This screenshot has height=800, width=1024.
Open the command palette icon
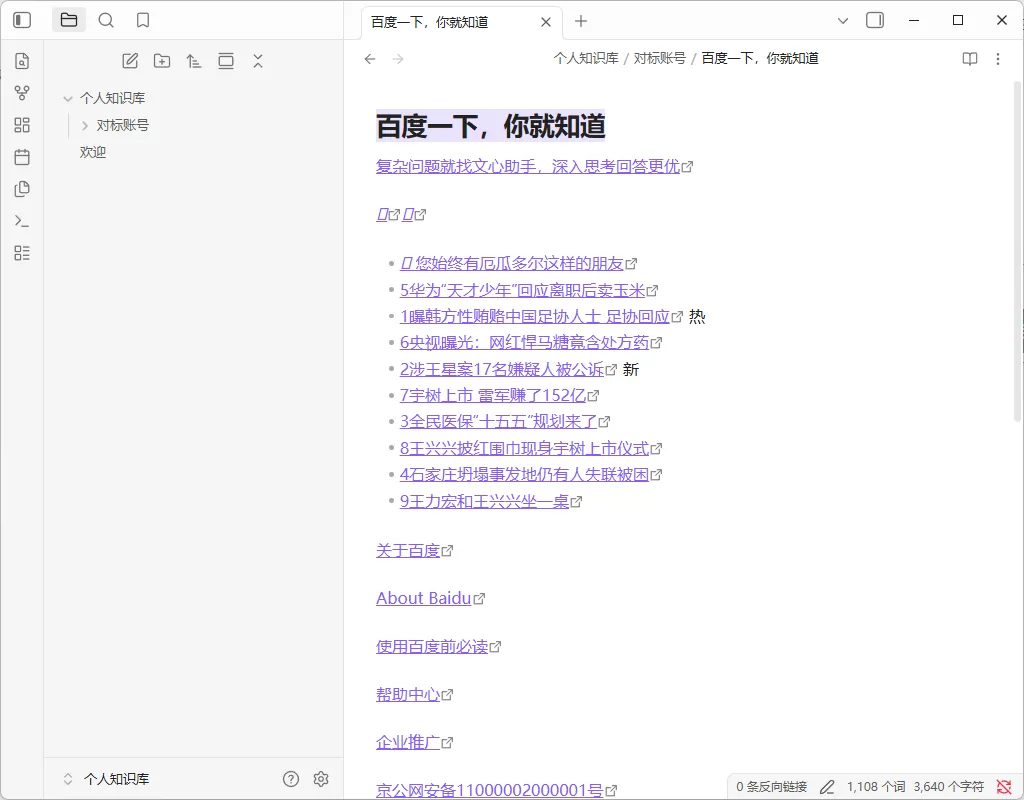[x=22, y=221]
